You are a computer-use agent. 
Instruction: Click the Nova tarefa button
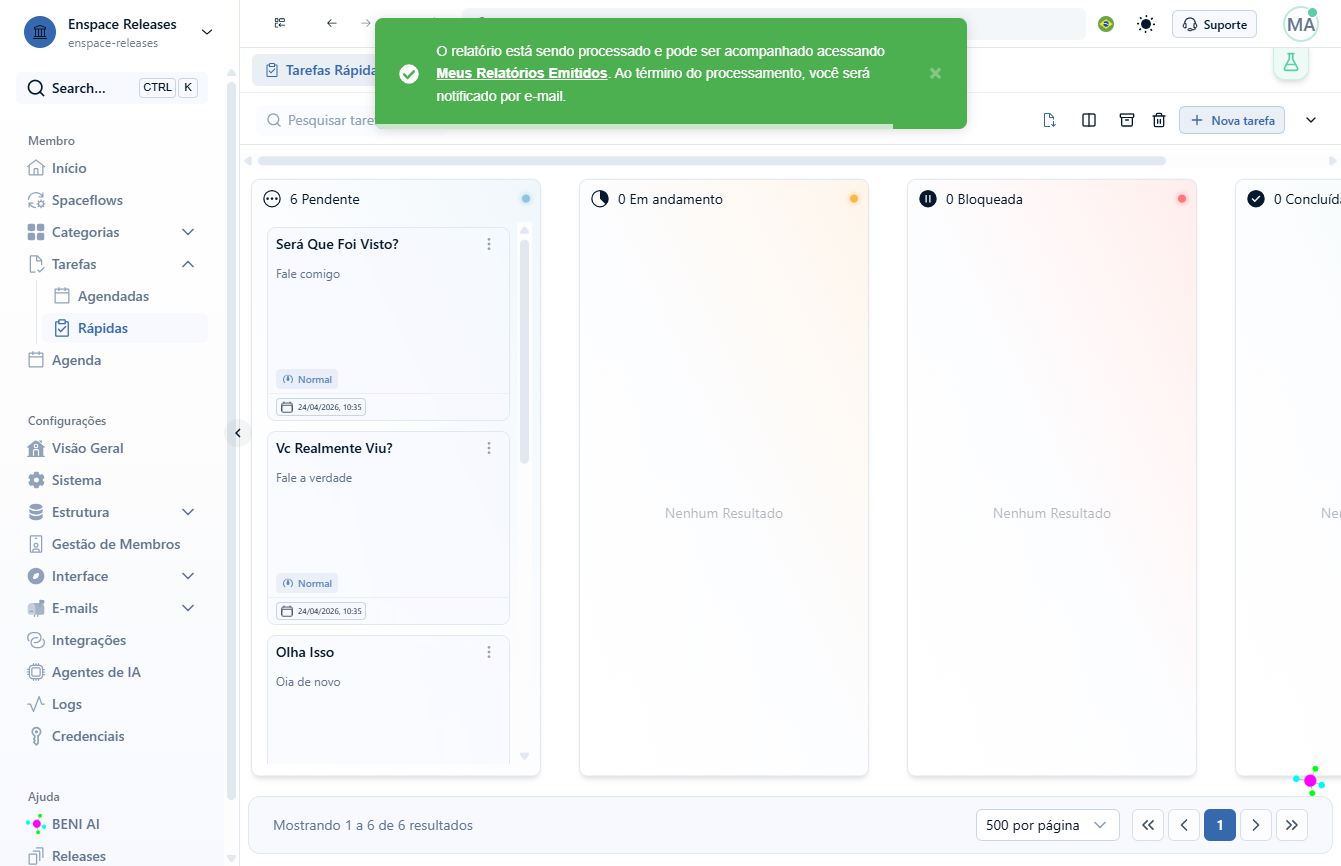1232,120
